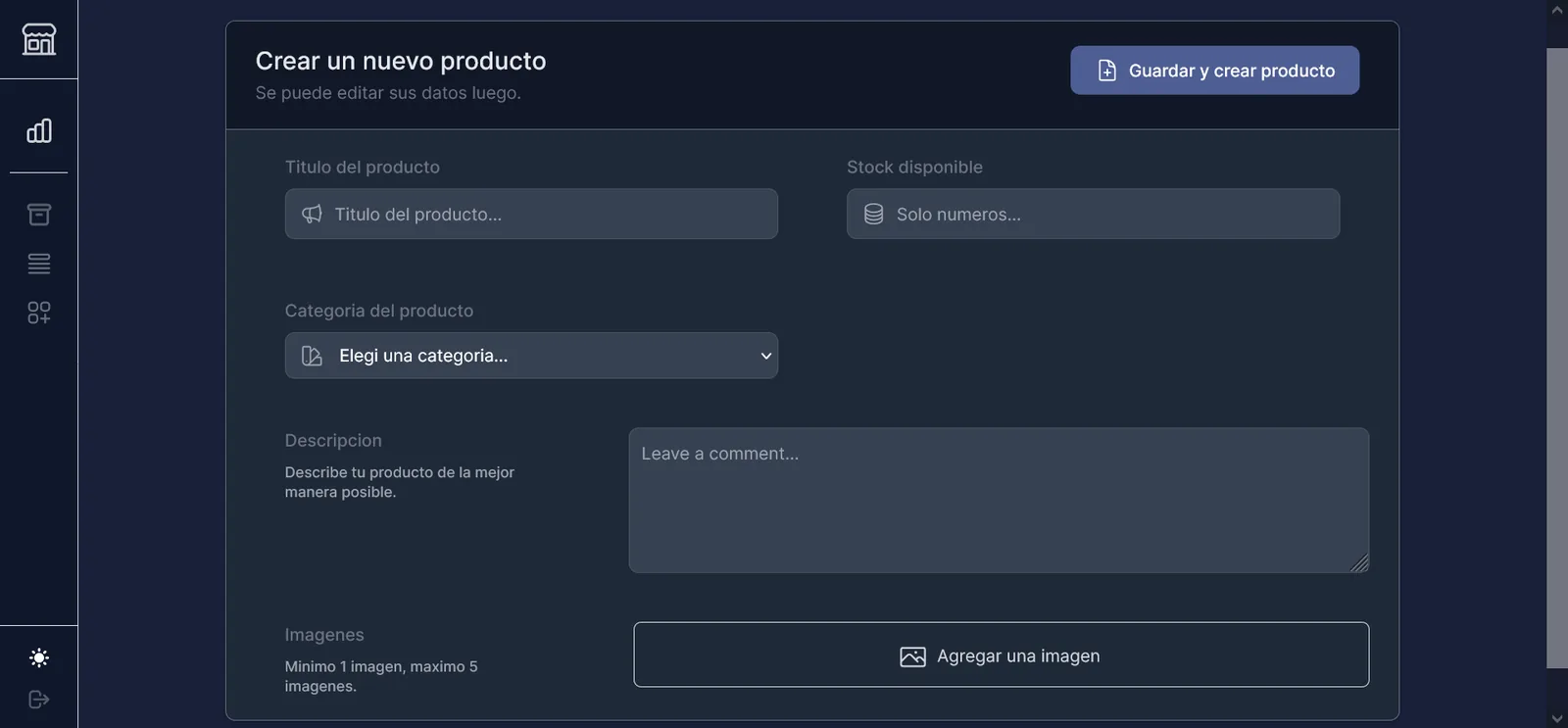
Task: Click the Titulo del producto label
Action: [x=363, y=167]
